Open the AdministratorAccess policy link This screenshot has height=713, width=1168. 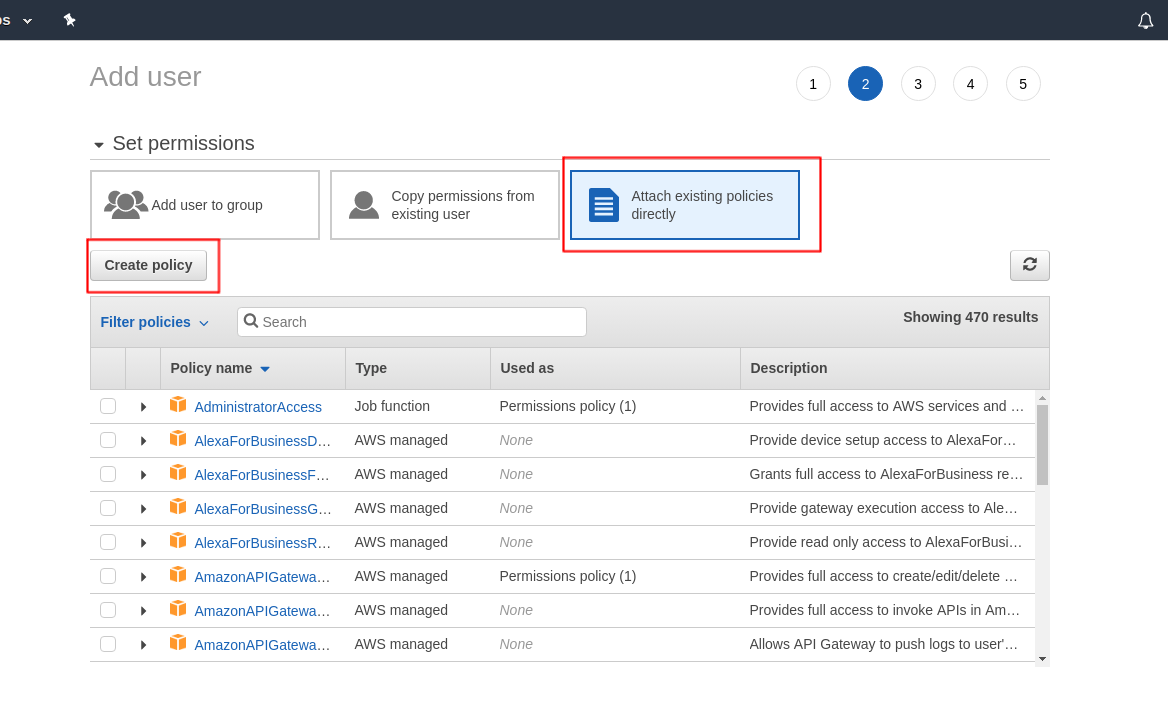258,407
